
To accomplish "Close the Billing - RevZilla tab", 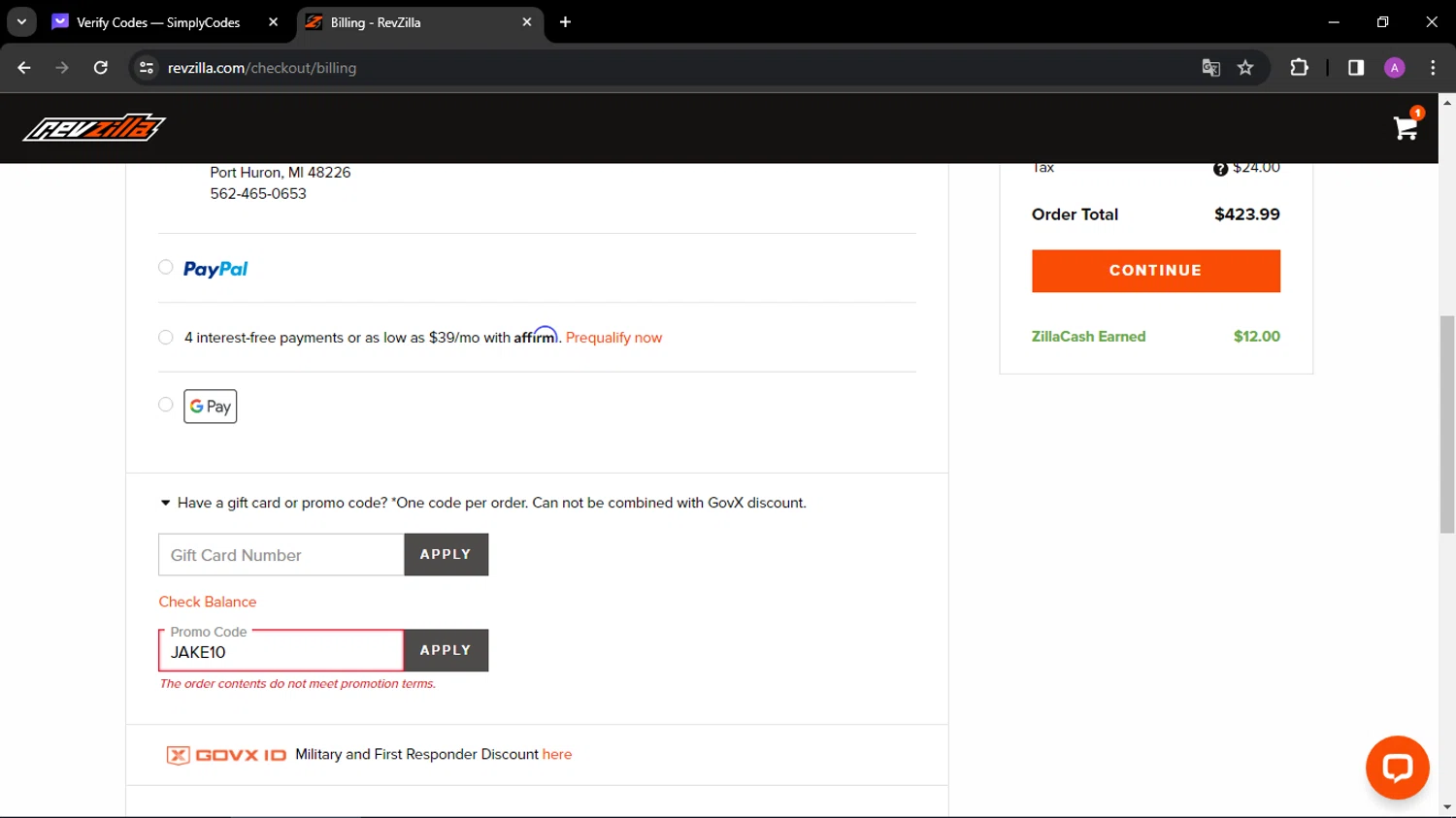I will (527, 22).
